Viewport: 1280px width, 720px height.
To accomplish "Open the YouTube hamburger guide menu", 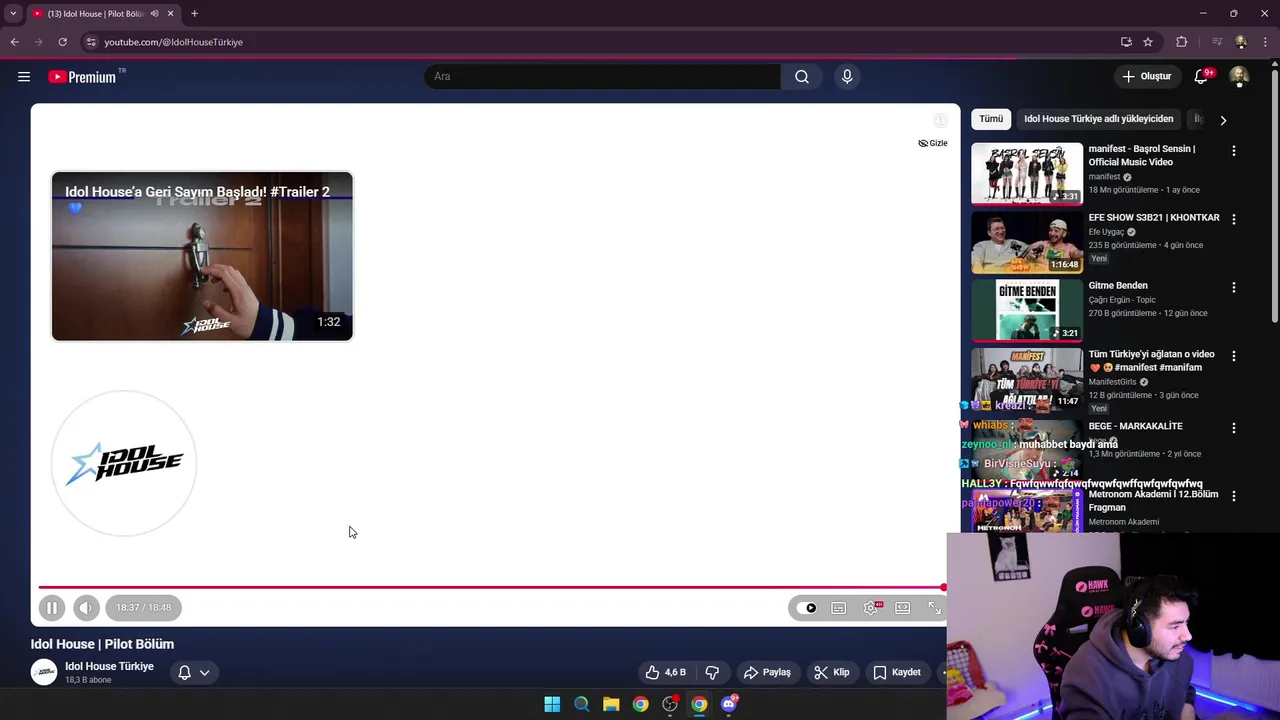I will [x=24, y=76].
